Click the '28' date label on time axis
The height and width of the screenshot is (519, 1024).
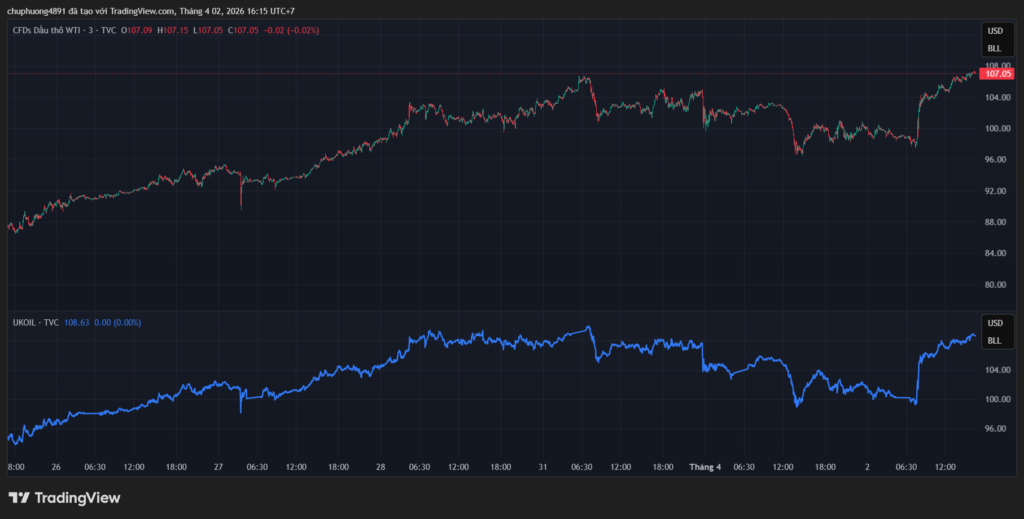point(380,466)
